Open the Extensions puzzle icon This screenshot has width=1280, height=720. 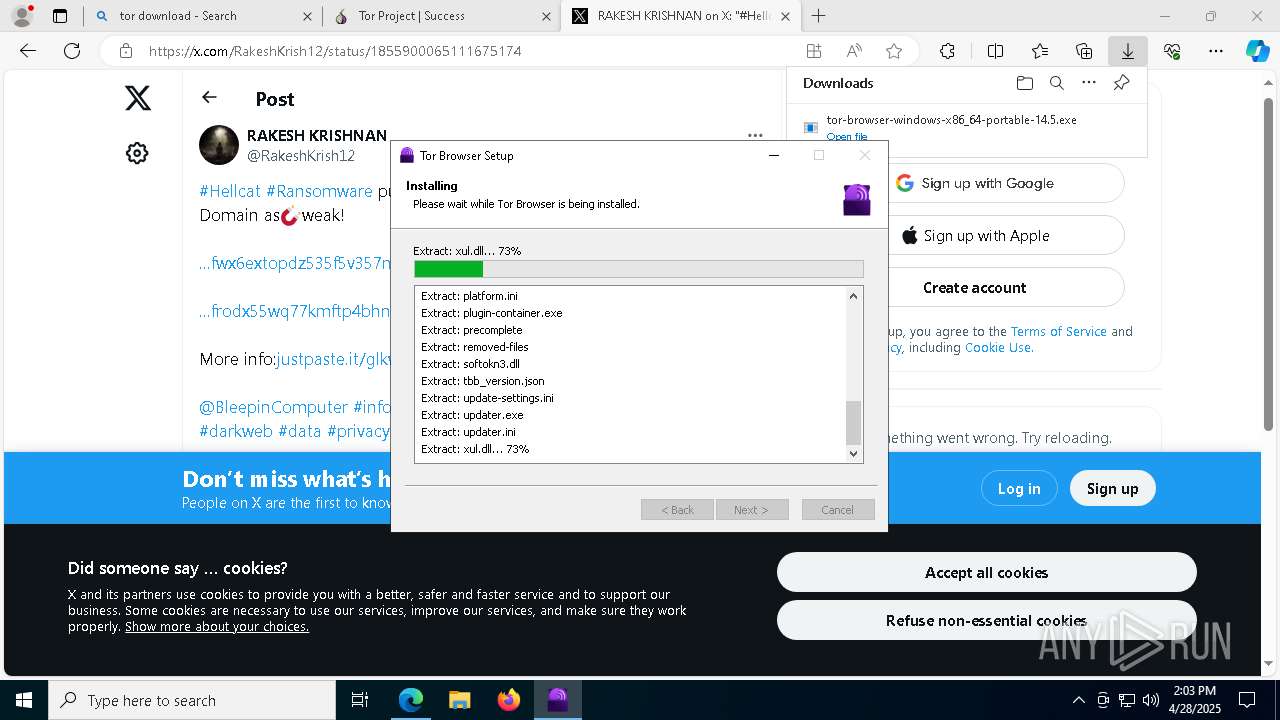coord(947,51)
